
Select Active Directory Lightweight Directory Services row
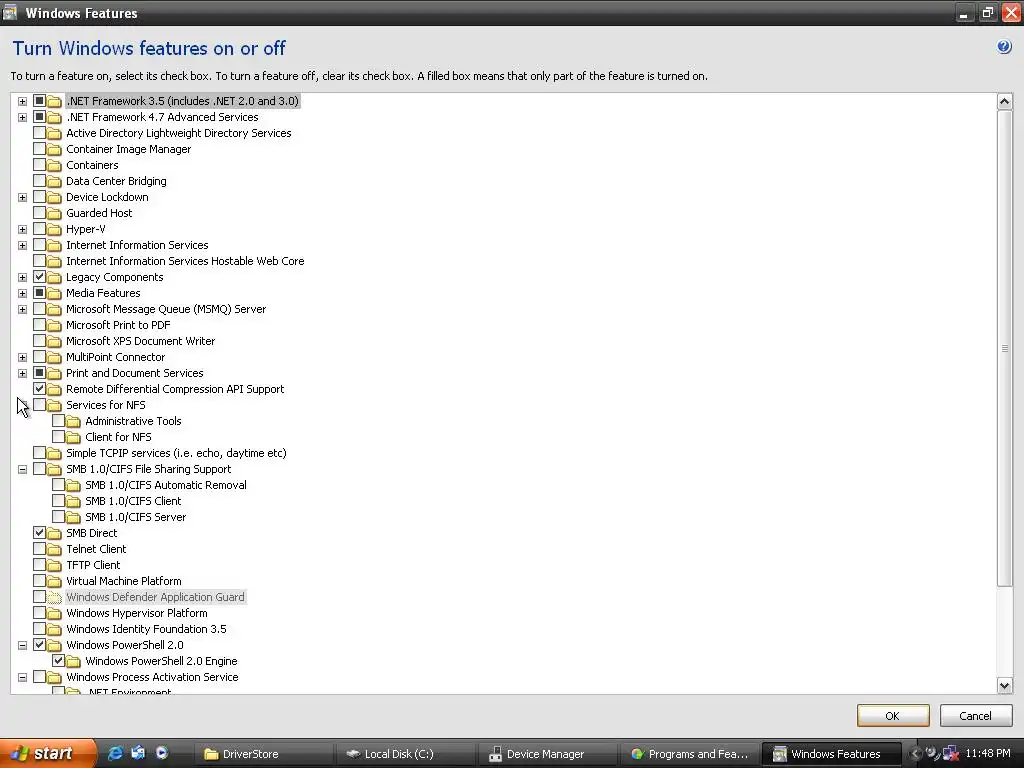(179, 133)
